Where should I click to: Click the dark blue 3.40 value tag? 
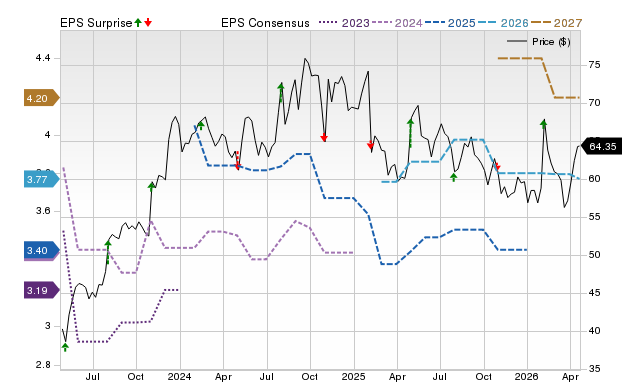[x=41, y=251]
